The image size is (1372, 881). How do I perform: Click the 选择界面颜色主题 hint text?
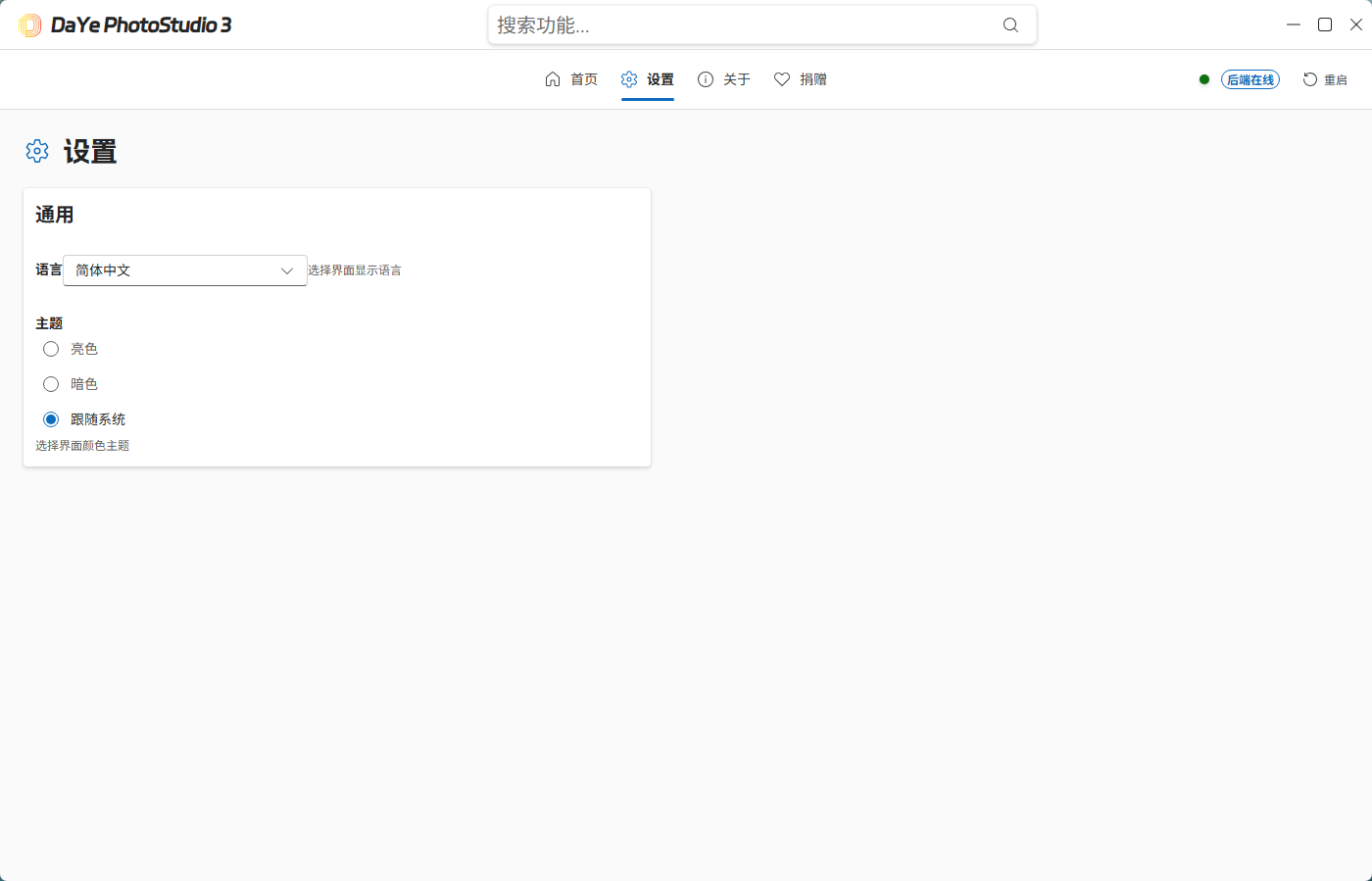82,446
